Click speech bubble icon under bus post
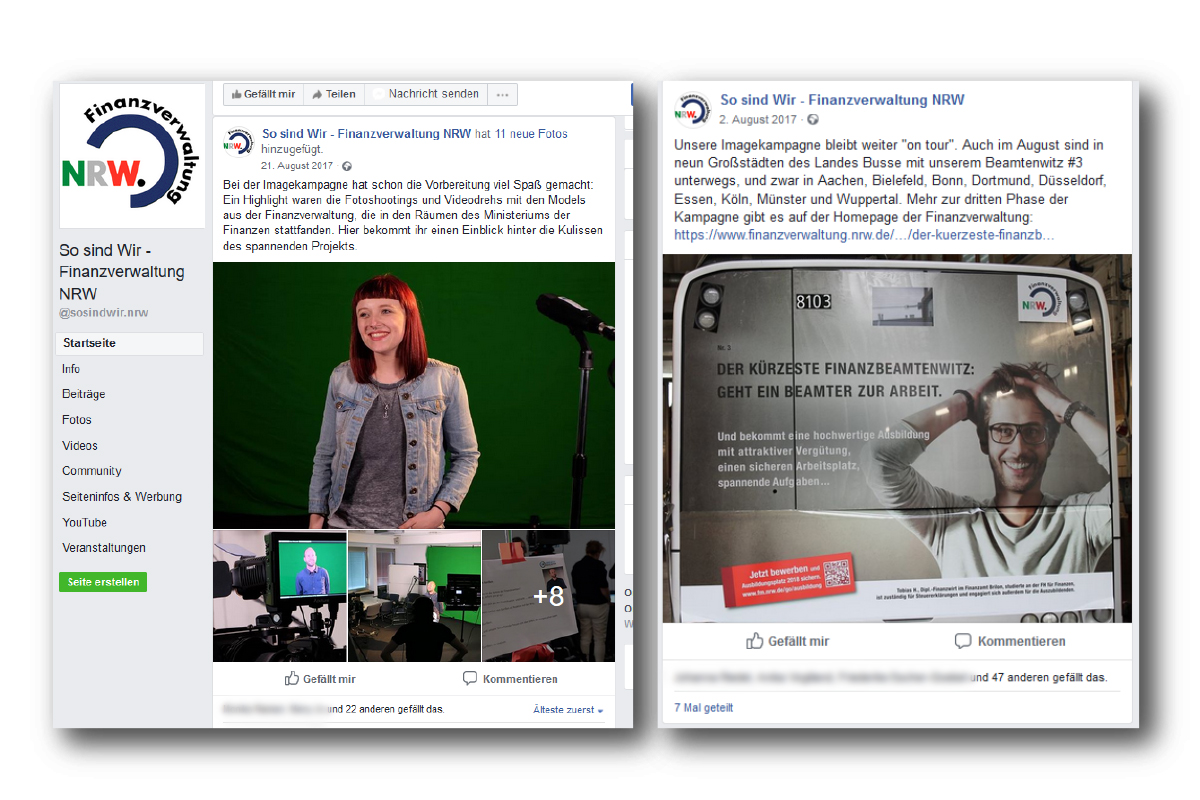The image size is (1200, 800). coord(963,641)
